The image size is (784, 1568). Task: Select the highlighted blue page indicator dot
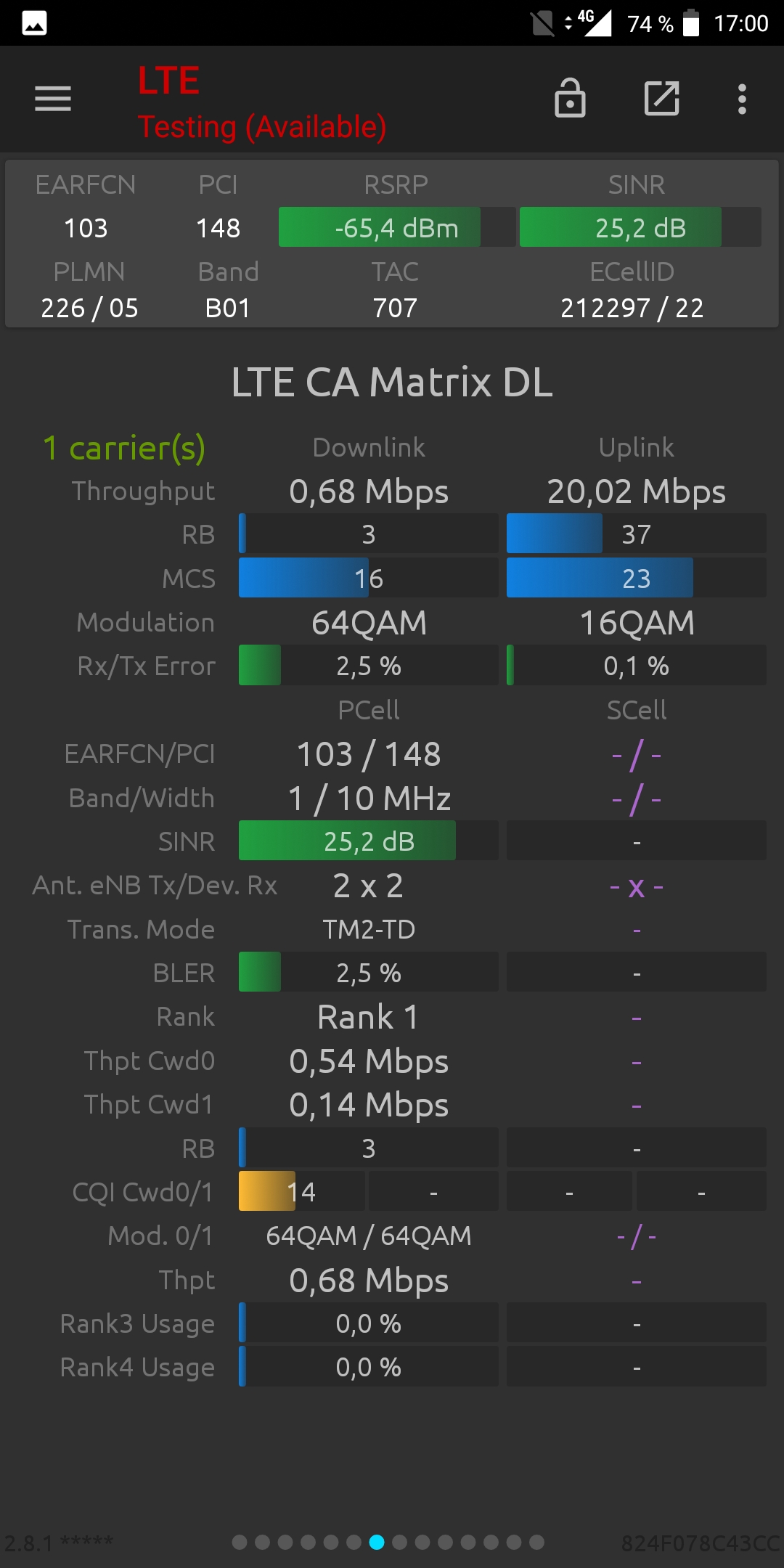[377, 1542]
